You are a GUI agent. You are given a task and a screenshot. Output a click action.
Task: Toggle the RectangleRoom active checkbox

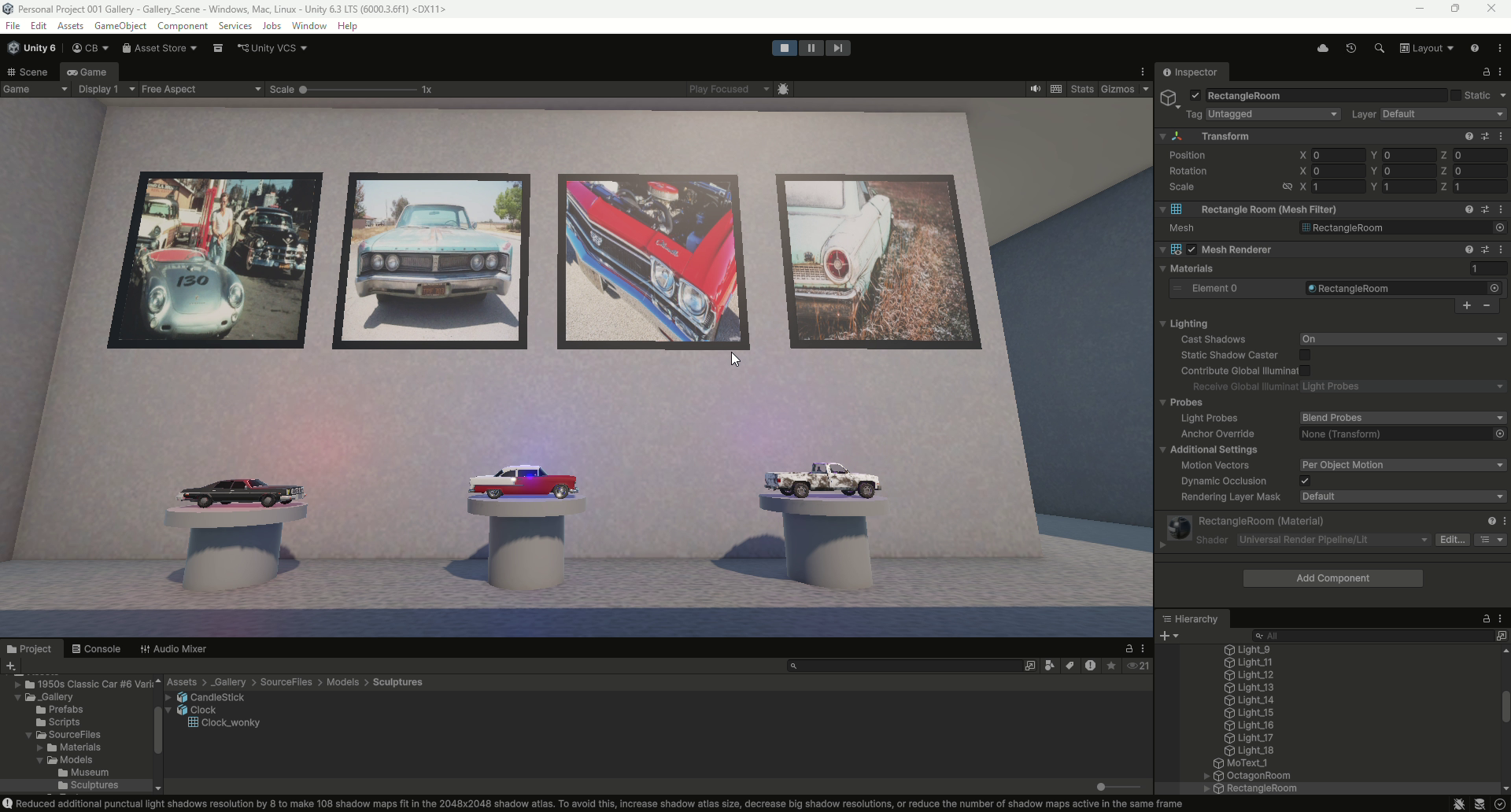point(1195,95)
